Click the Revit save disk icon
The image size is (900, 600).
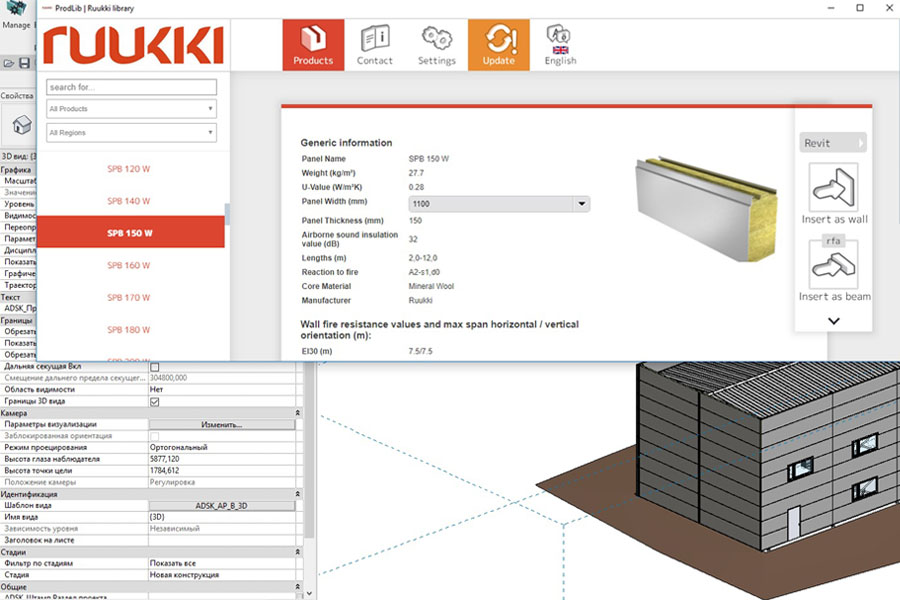[x=25, y=63]
